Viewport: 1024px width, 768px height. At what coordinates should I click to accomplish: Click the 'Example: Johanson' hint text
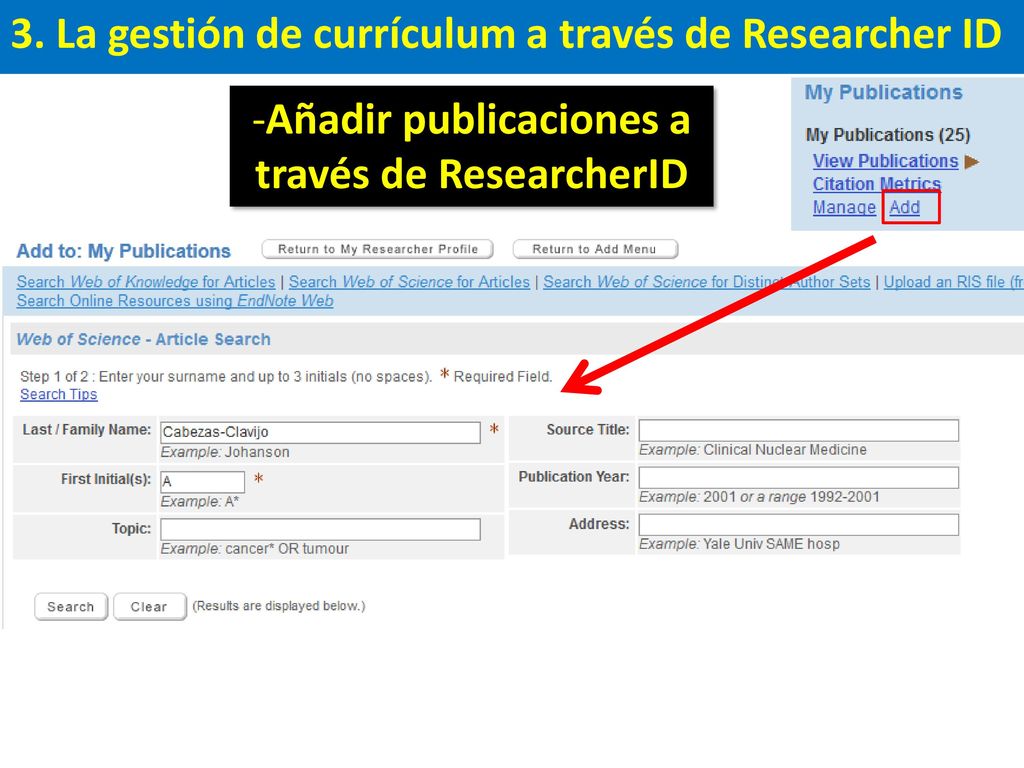pyautogui.click(x=225, y=452)
